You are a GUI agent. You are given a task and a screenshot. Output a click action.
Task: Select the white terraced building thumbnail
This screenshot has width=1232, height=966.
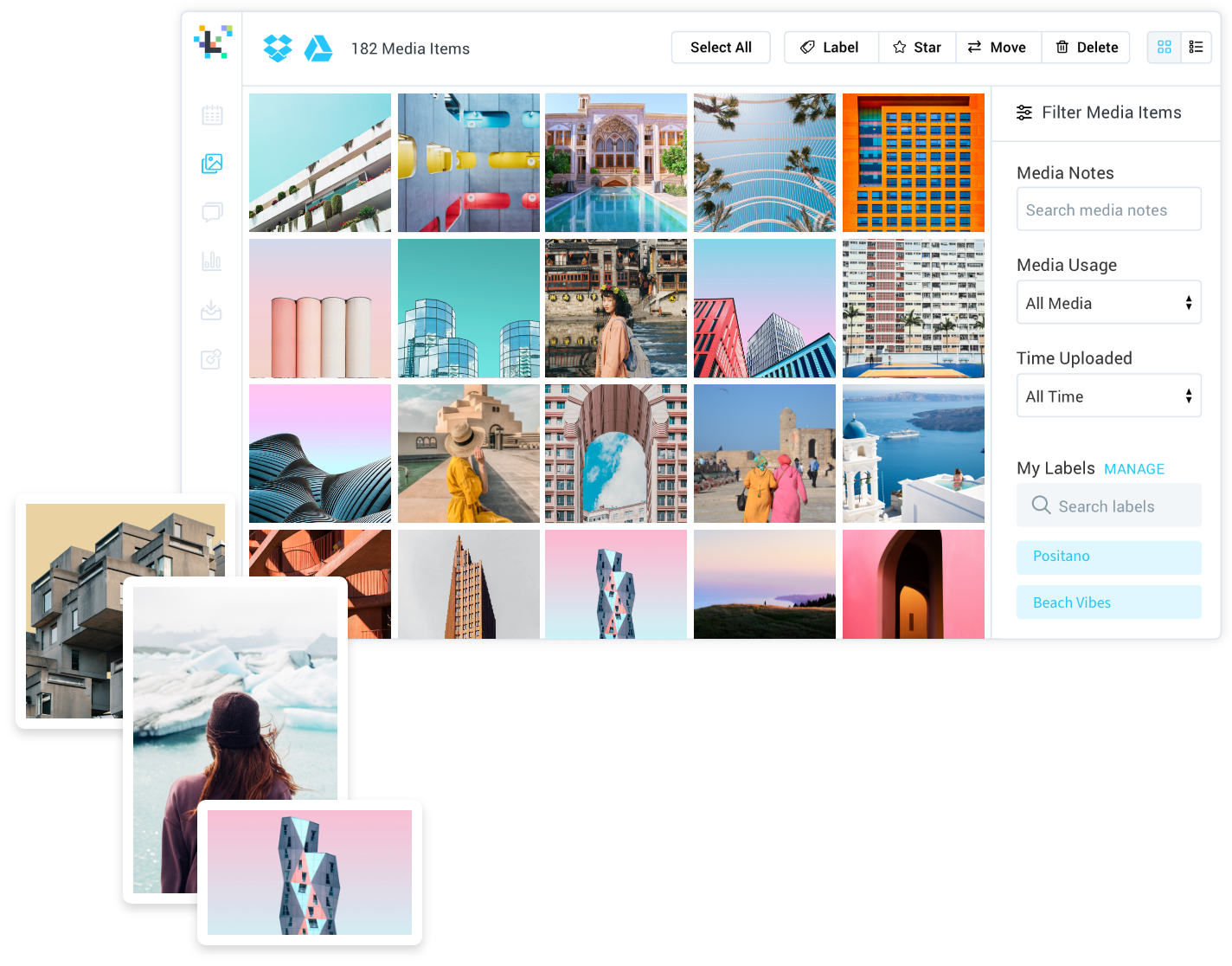pyautogui.click(x=320, y=163)
